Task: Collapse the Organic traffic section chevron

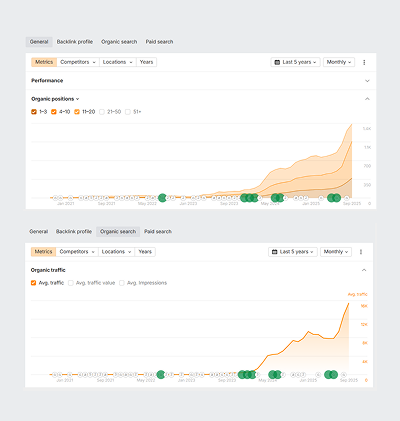Action: pos(364,270)
